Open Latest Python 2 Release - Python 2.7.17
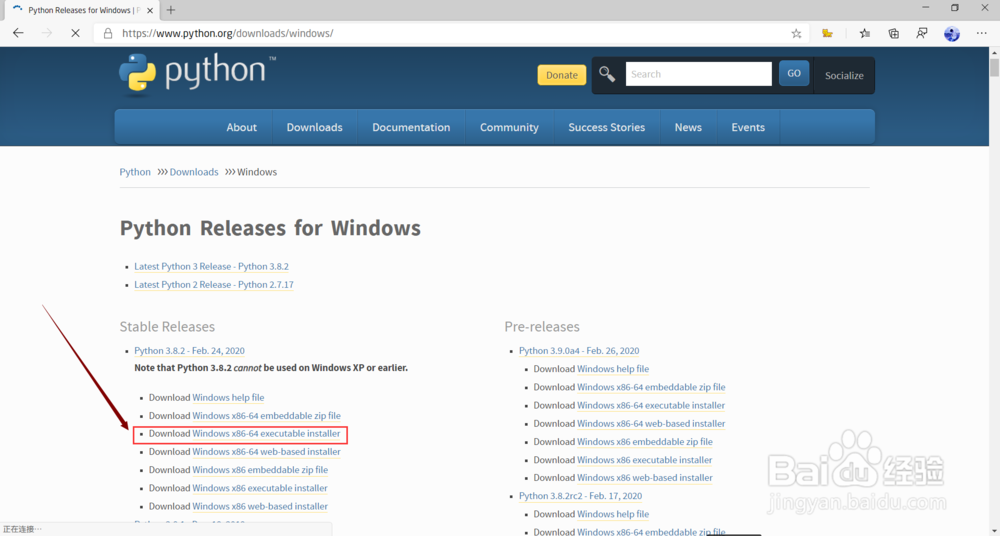The height and width of the screenshot is (536, 1000). coord(214,285)
